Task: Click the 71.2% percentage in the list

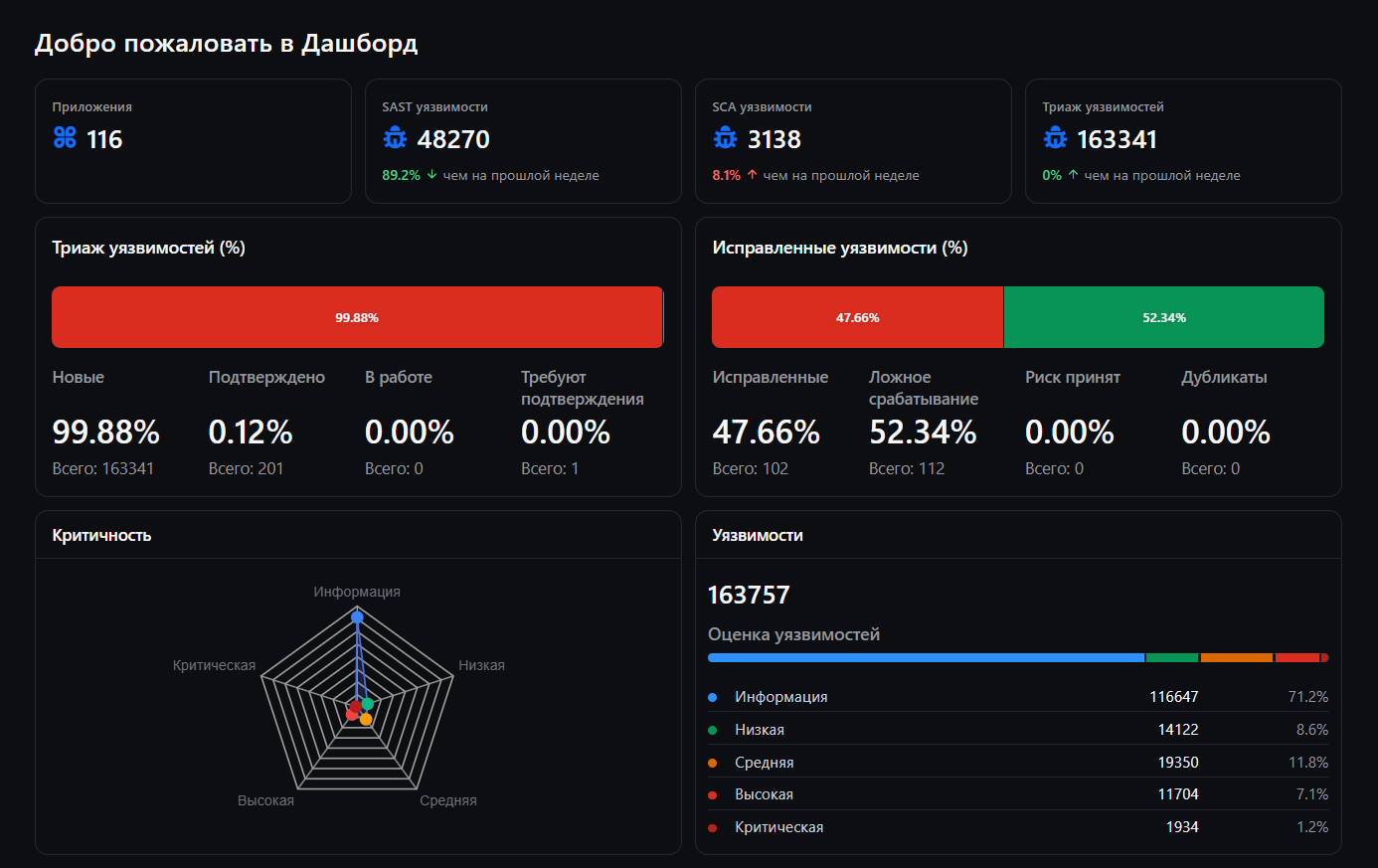Action: (x=1308, y=697)
